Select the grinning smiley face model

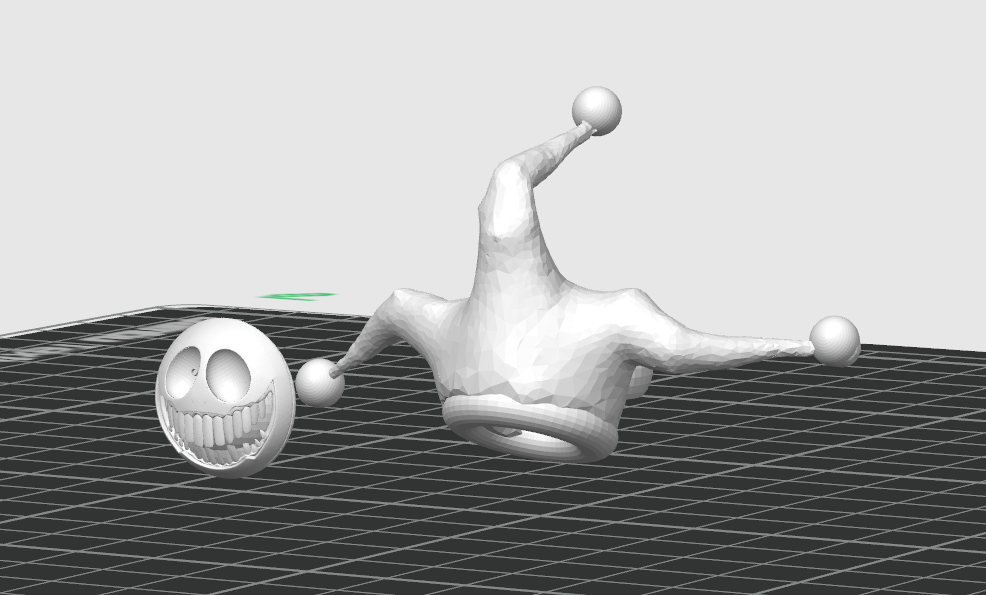coord(225,398)
